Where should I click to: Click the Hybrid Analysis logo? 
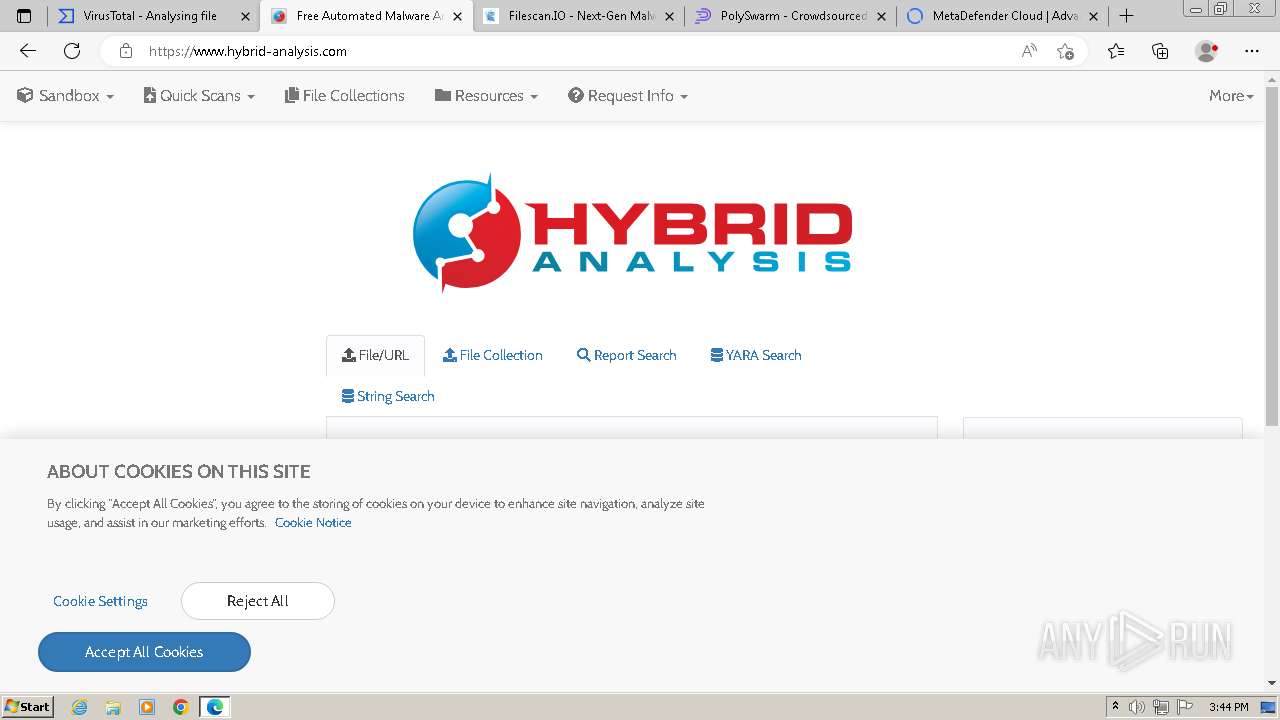pos(632,233)
